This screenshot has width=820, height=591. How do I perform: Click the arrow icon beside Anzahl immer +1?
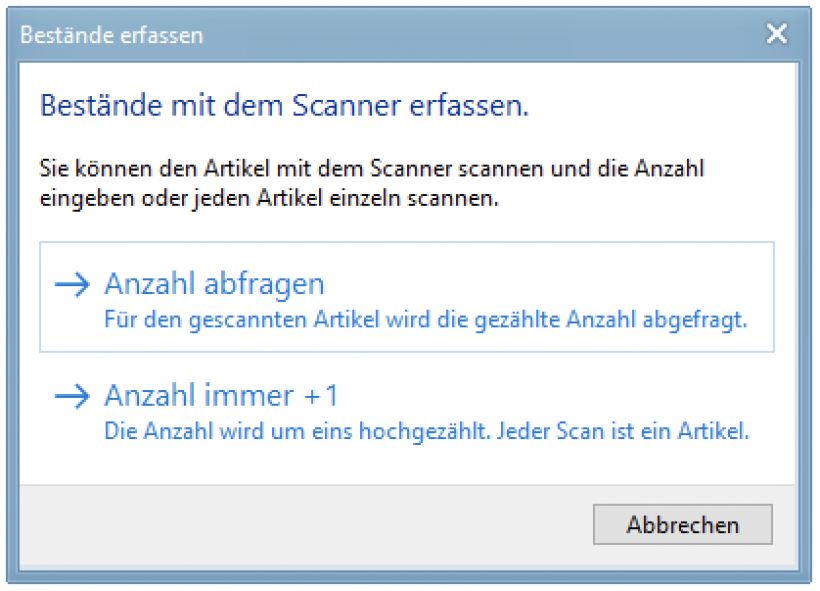coord(73,397)
